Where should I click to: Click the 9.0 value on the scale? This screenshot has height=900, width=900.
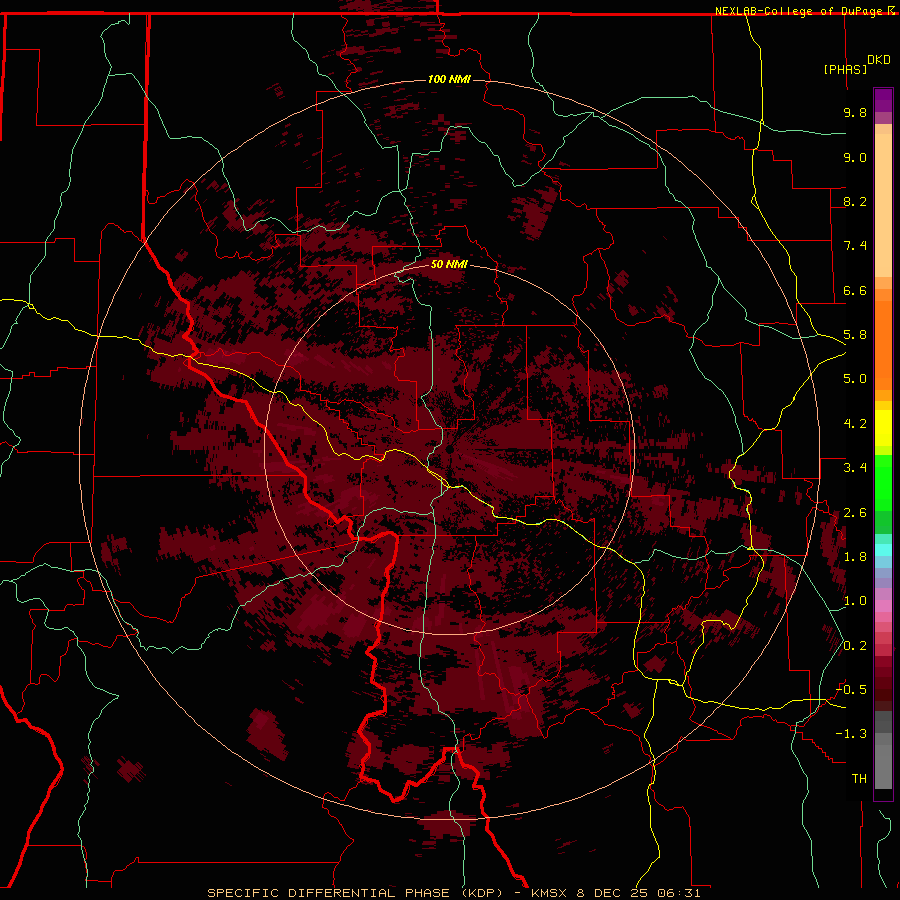point(855,157)
